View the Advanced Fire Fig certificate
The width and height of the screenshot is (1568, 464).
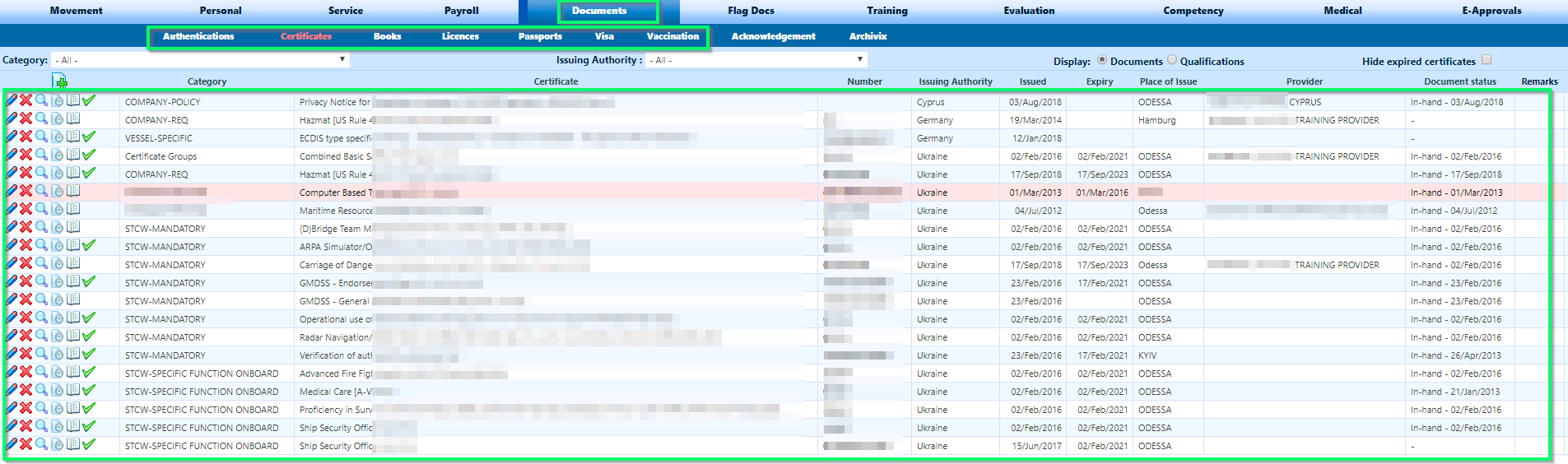[41, 372]
